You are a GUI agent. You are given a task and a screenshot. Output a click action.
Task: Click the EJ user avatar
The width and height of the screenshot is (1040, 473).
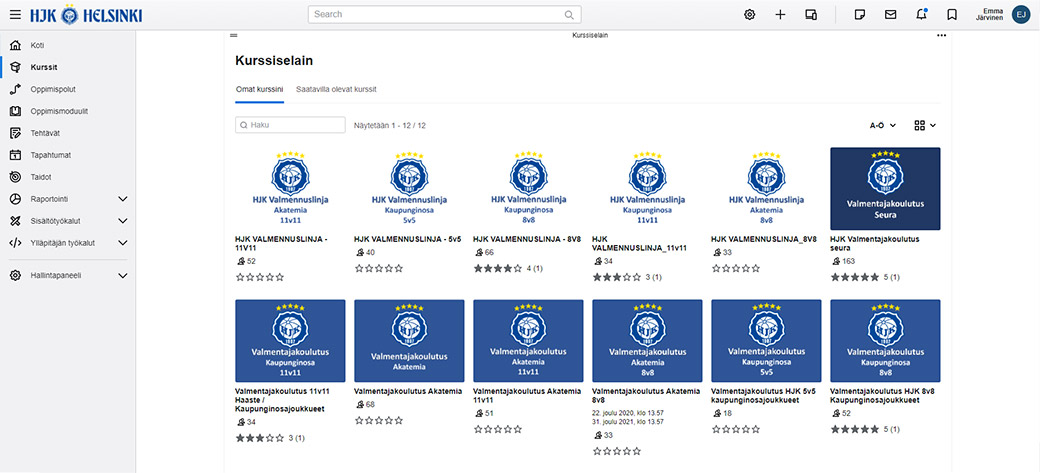1021,15
